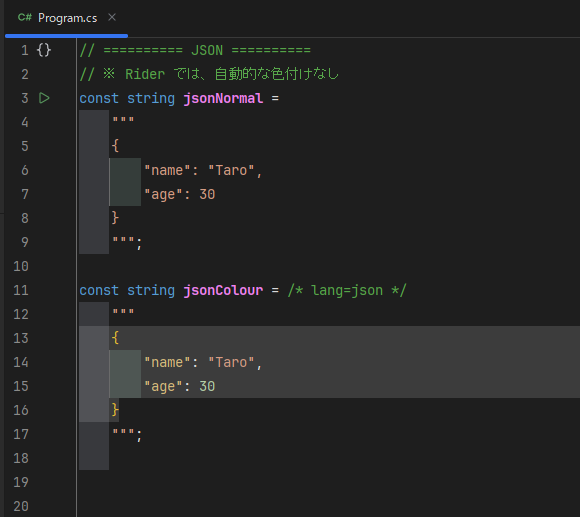The image size is (580, 517).
Task: Click the yellow closing brace on line 16
Action: click(115, 410)
